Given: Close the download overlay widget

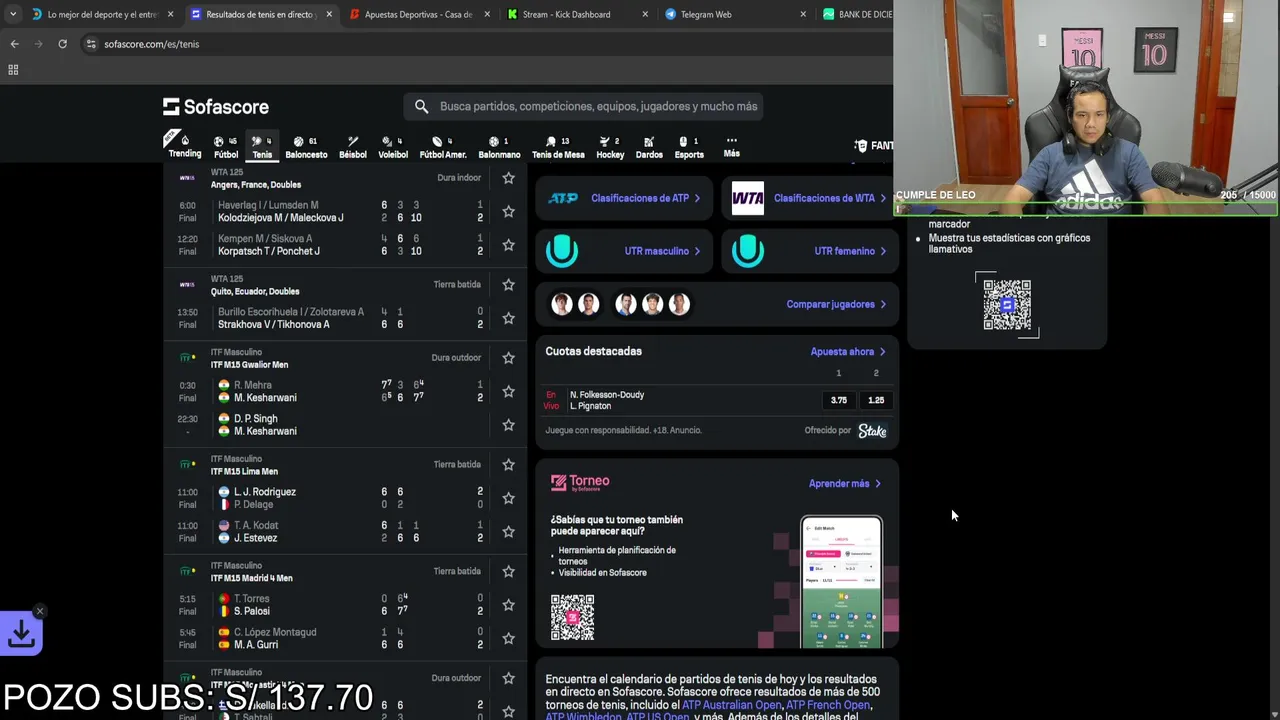Looking at the screenshot, I should (40, 611).
